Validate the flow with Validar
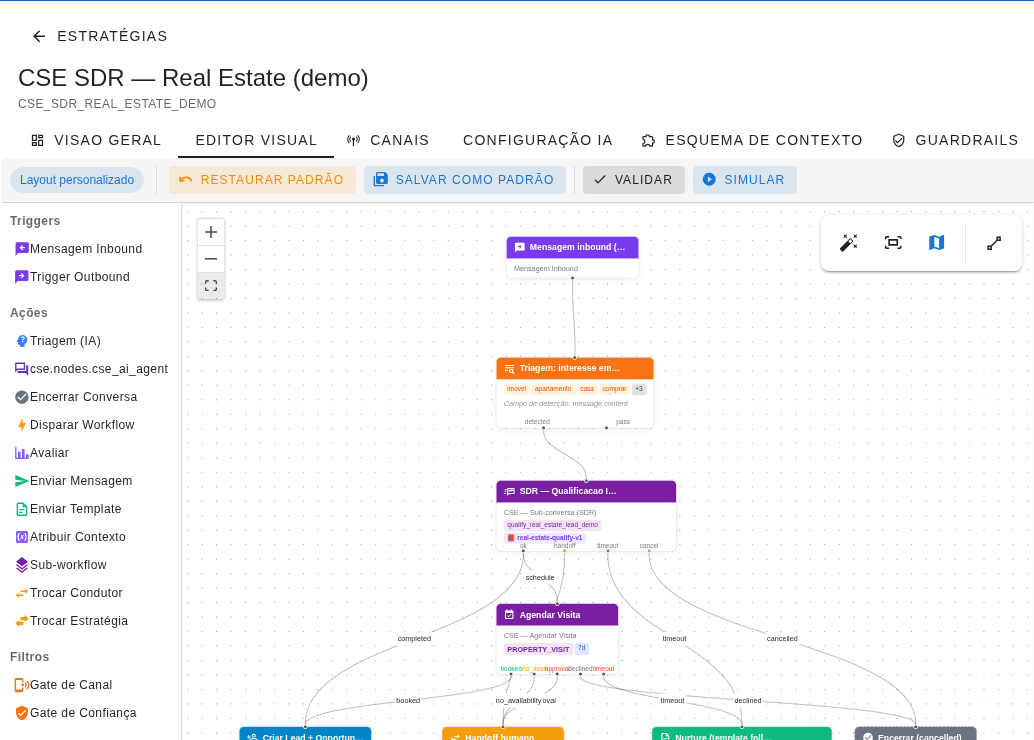The width and height of the screenshot is (1034, 740). tap(633, 180)
